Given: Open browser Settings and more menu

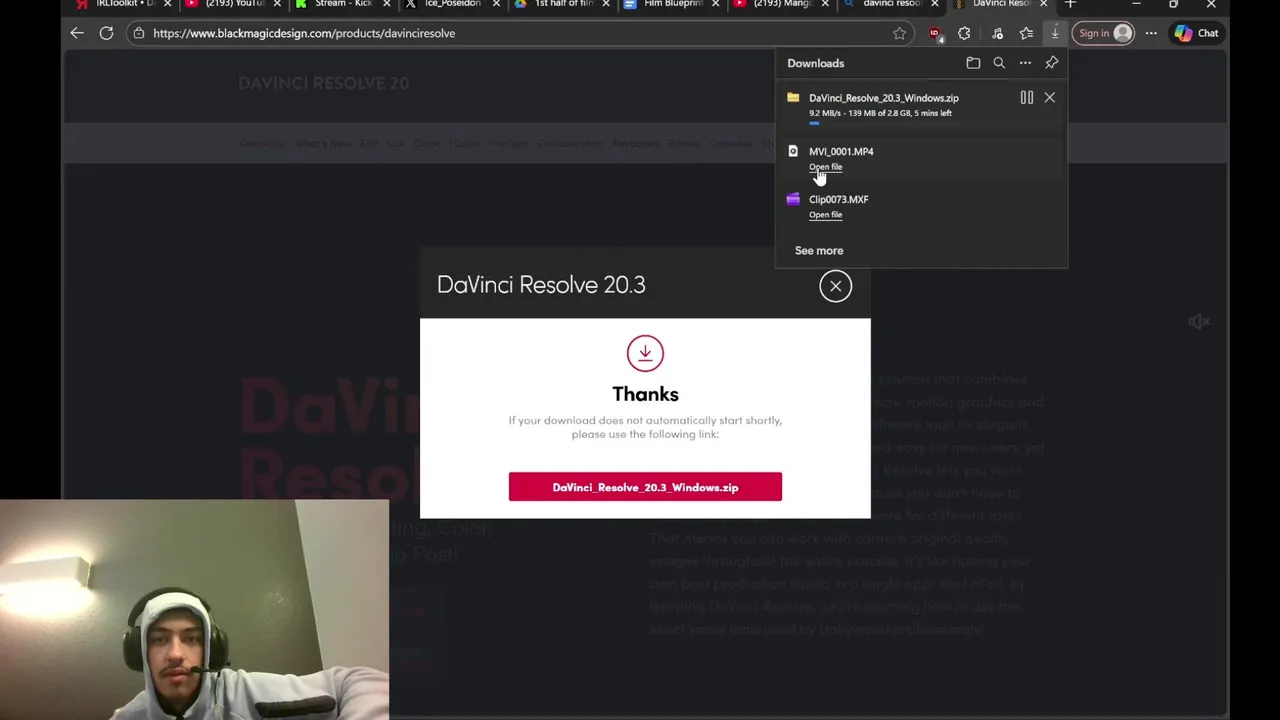Looking at the screenshot, I should click(x=1151, y=33).
